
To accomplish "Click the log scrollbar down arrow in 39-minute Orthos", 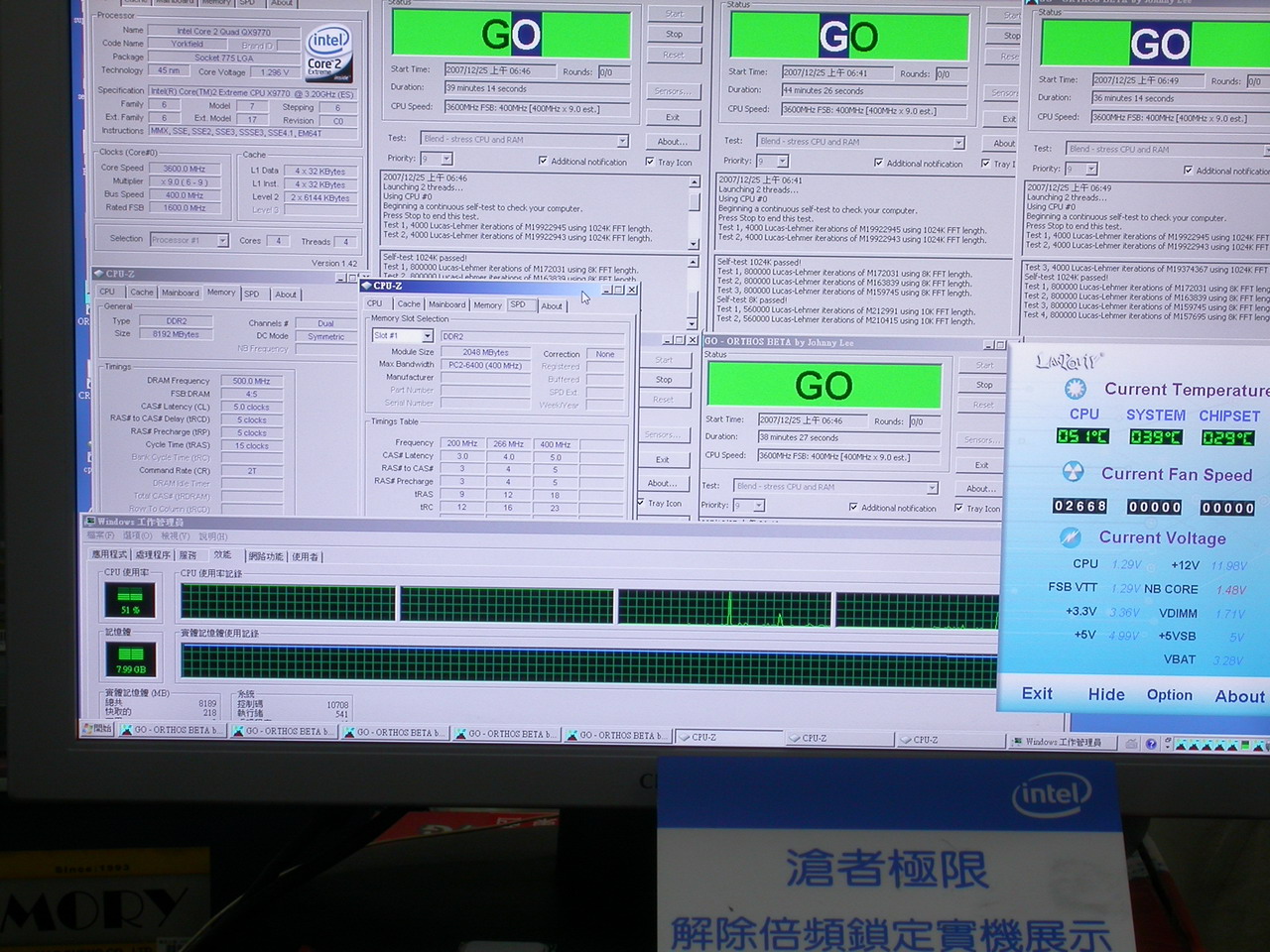I will point(694,244).
